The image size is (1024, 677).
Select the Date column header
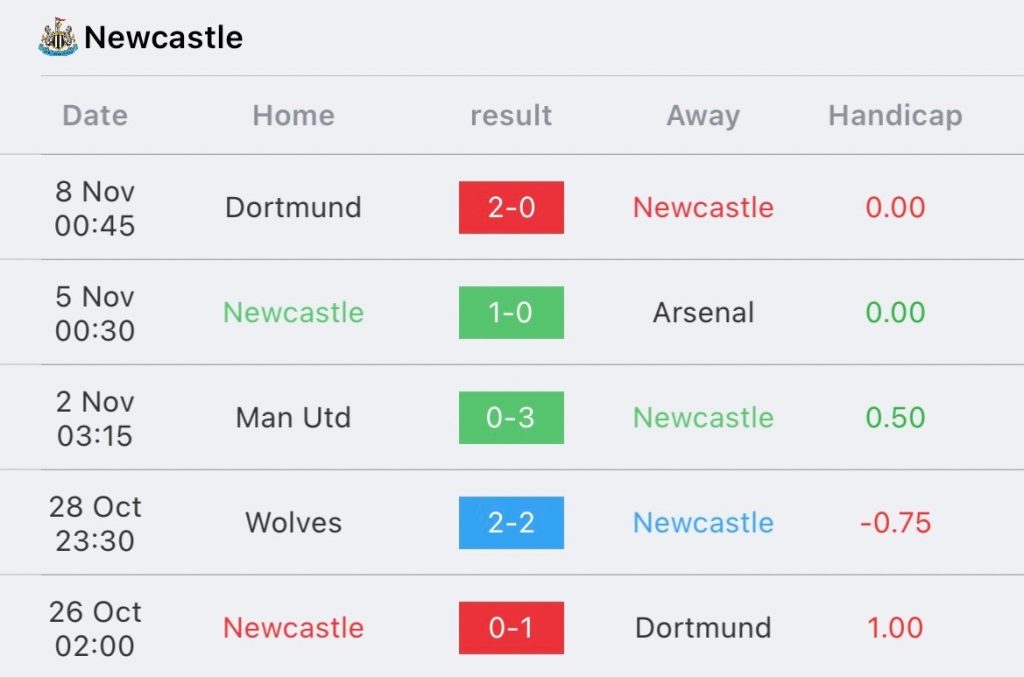tap(95, 116)
